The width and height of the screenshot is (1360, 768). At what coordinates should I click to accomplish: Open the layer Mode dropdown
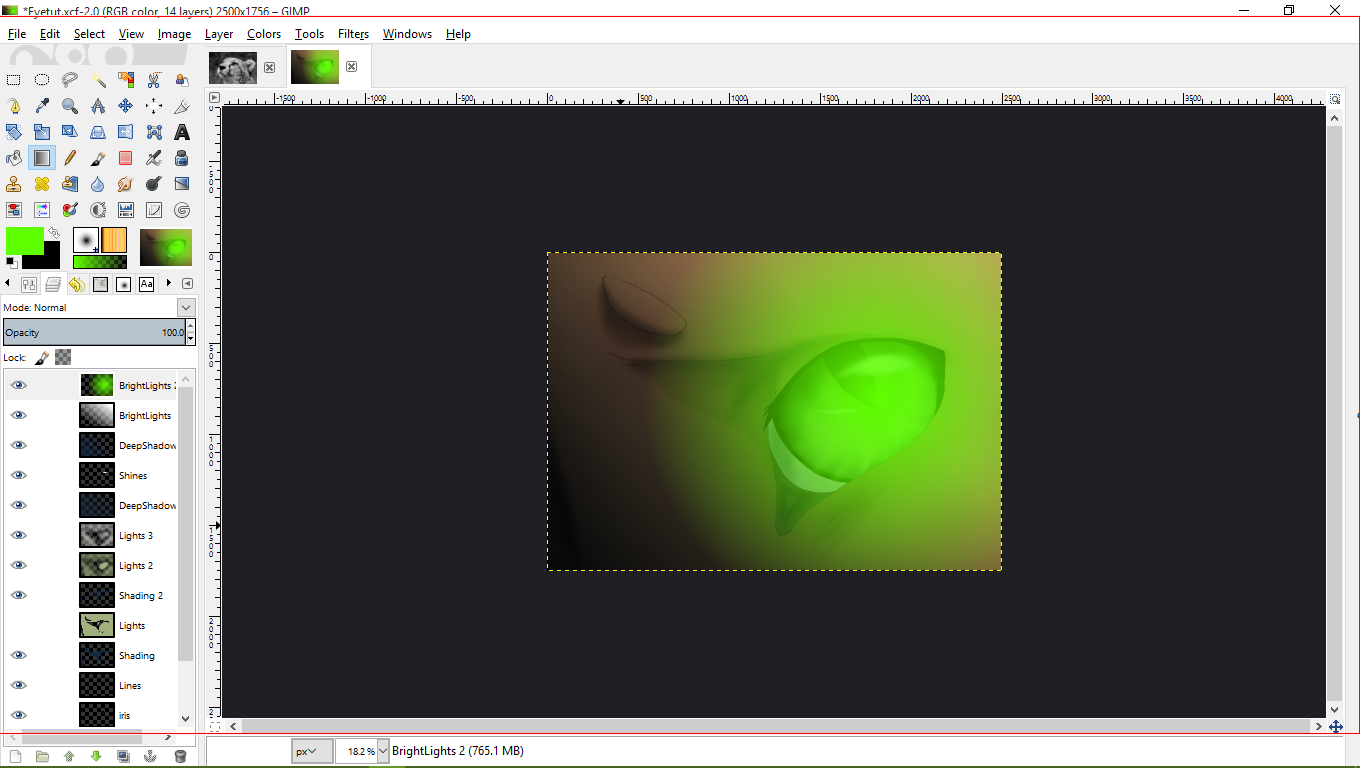[186, 307]
